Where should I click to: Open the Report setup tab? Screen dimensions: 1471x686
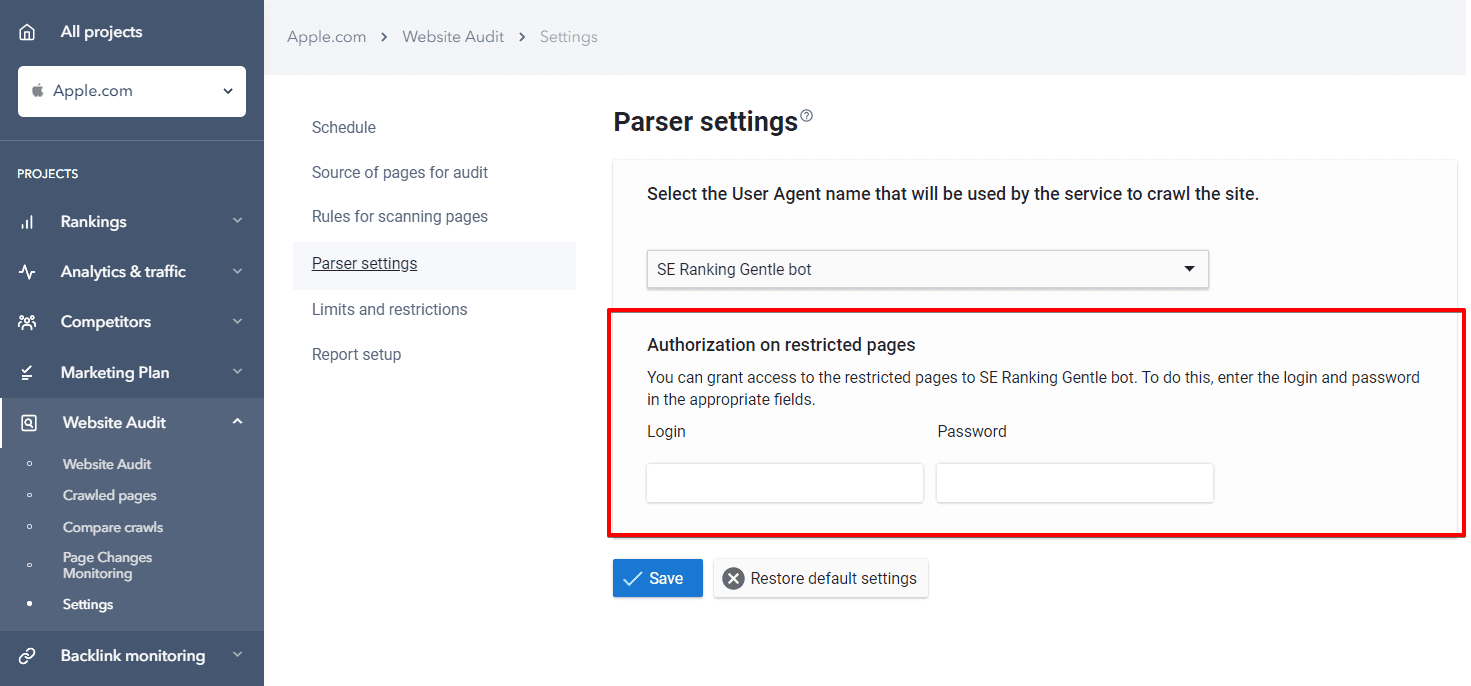(357, 355)
